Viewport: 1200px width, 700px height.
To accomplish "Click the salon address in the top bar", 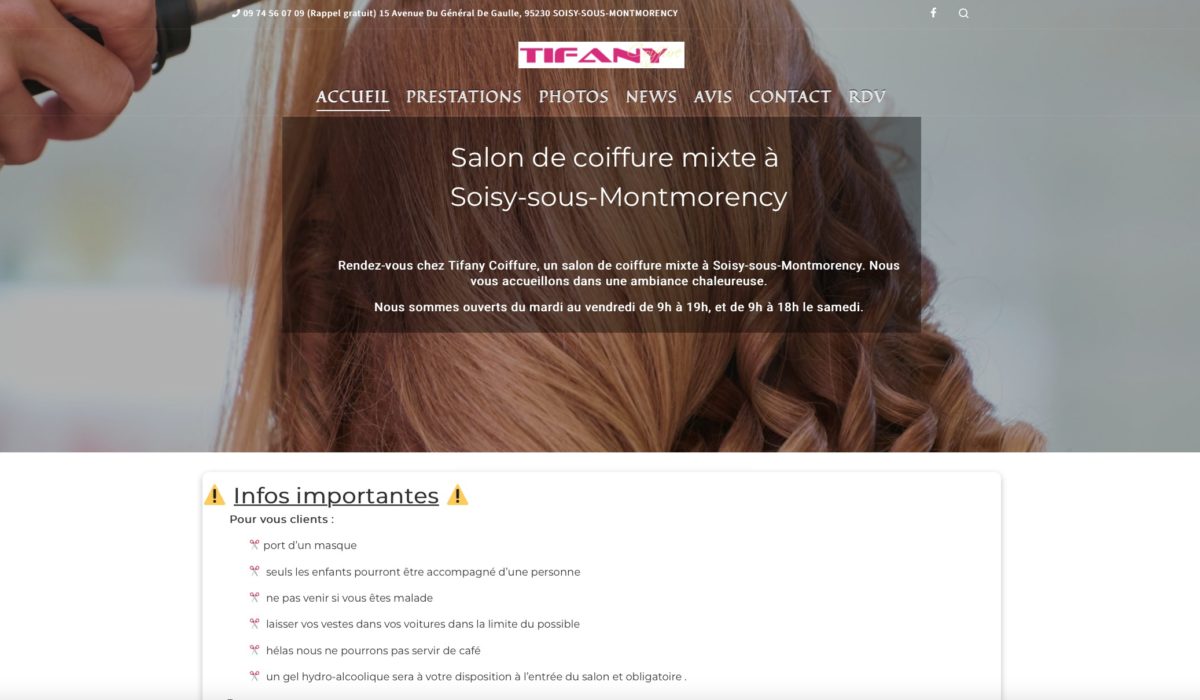I will coord(528,14).
